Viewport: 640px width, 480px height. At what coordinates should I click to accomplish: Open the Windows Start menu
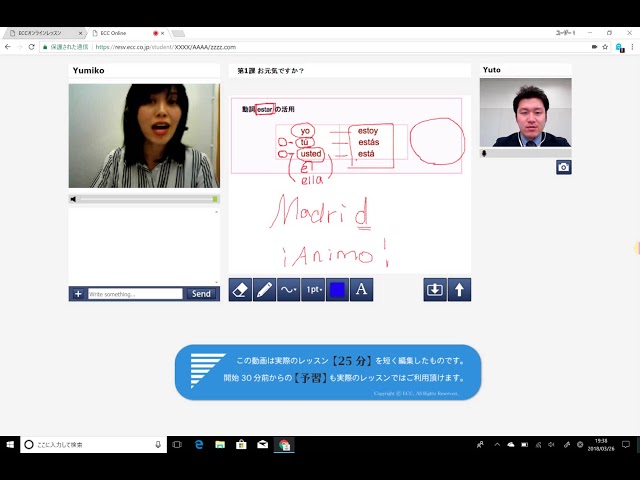(x=10, y=444)
